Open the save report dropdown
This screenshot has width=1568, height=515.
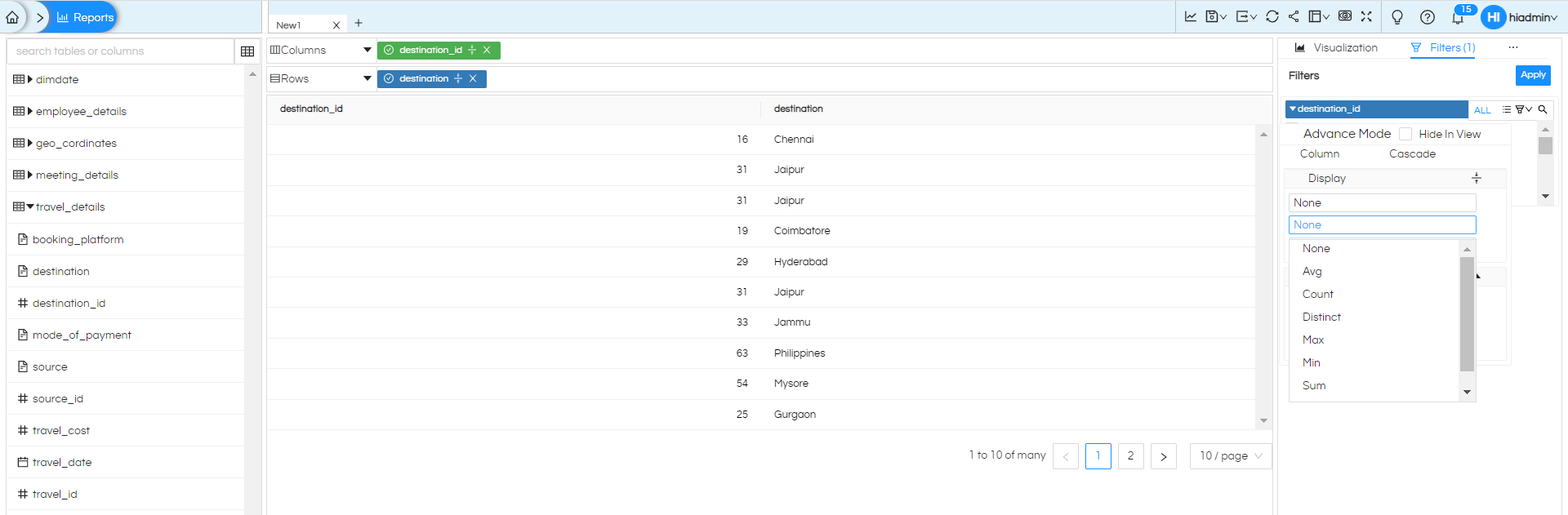[1216, 16]
